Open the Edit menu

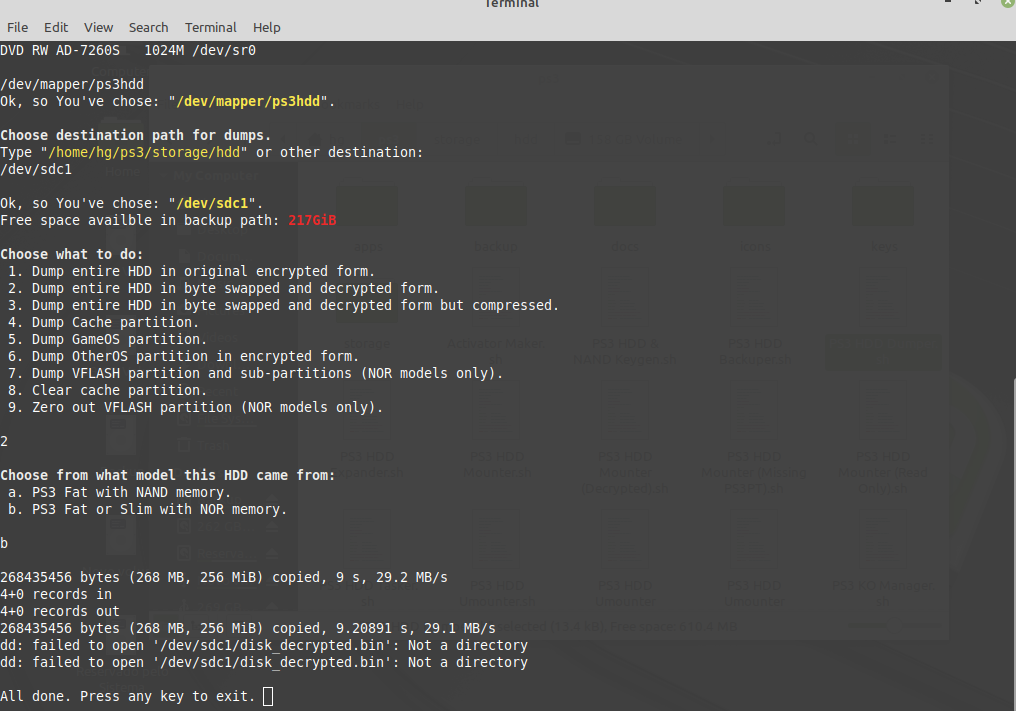[56, 27]
